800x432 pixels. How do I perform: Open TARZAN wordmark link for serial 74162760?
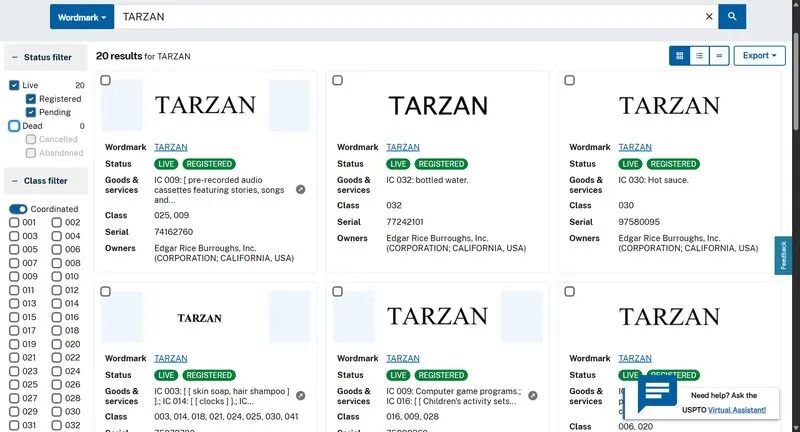pos(170,147)
